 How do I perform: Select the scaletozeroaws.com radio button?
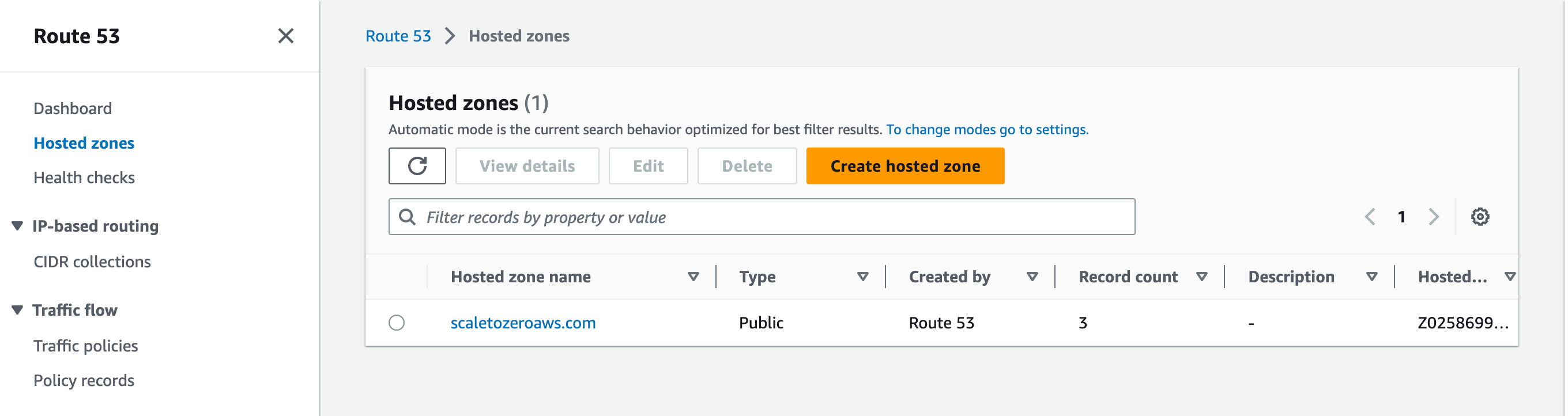[x=396, y=322]
